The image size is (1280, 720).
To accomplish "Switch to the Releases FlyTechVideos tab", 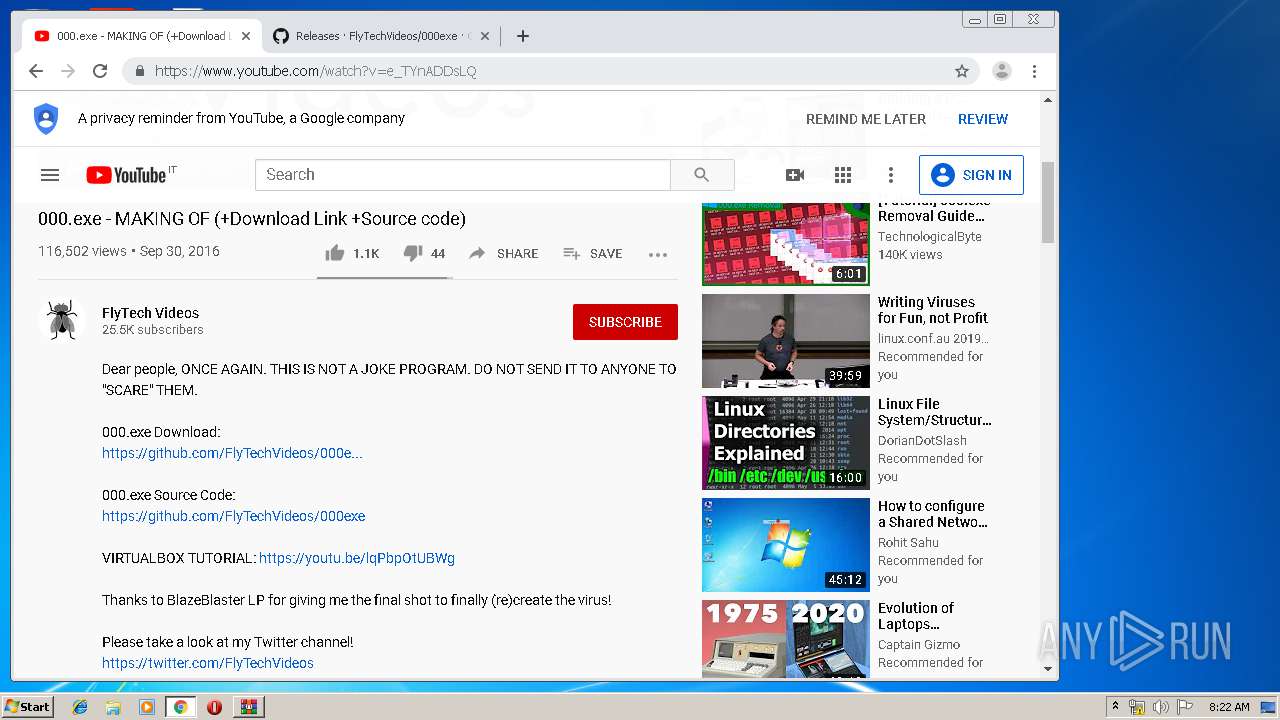I will point(380,36).
